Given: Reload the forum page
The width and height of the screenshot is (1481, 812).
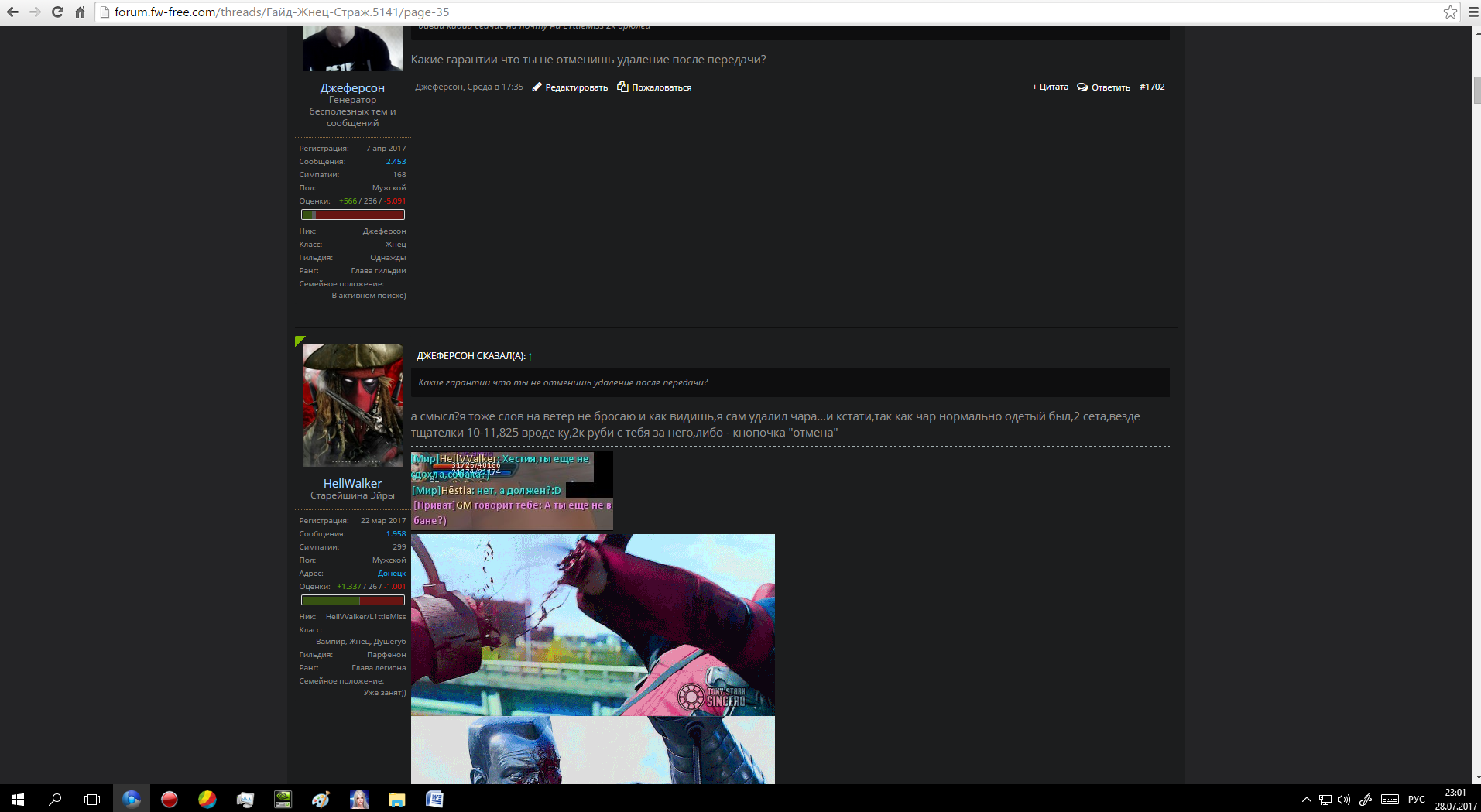Looking at the screenshot, I should [57, 12].
